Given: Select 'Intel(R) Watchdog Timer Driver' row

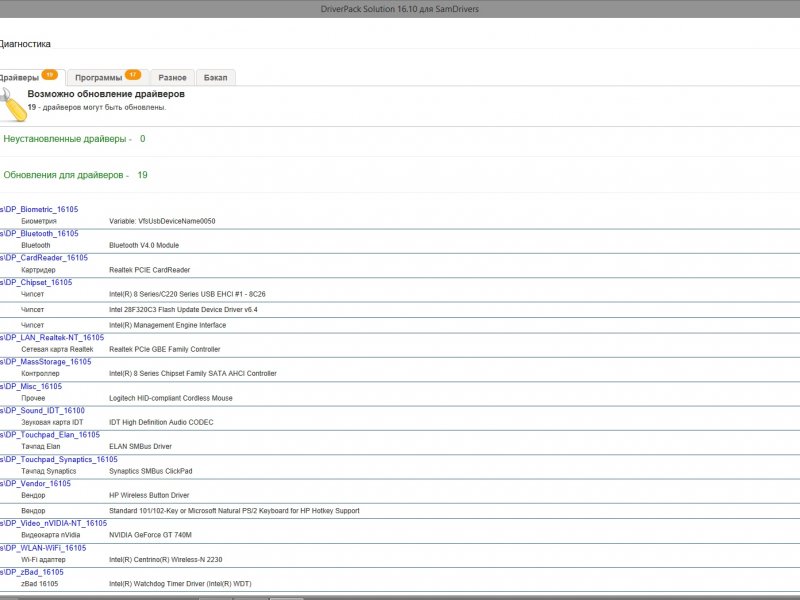Looking at the screenshot, I should 180,584.
